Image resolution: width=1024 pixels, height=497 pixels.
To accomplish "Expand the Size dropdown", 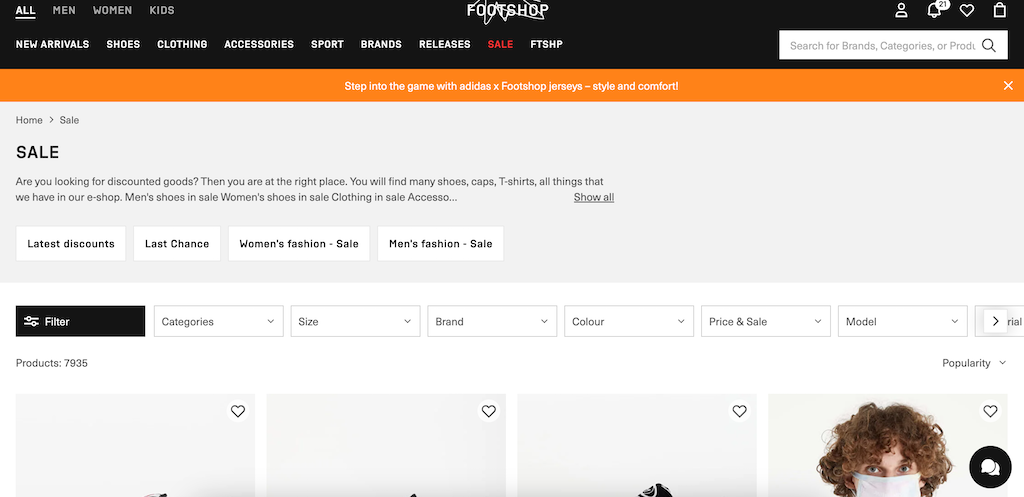I will tap(355, 321).
